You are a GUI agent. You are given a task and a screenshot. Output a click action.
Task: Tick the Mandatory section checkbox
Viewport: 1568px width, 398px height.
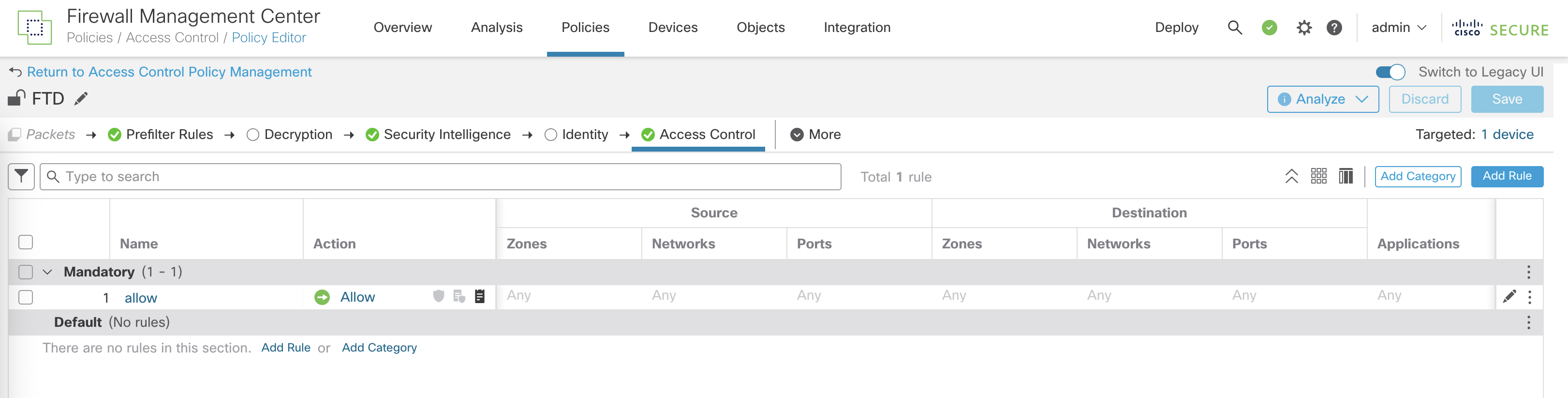(x=26, y=272)
